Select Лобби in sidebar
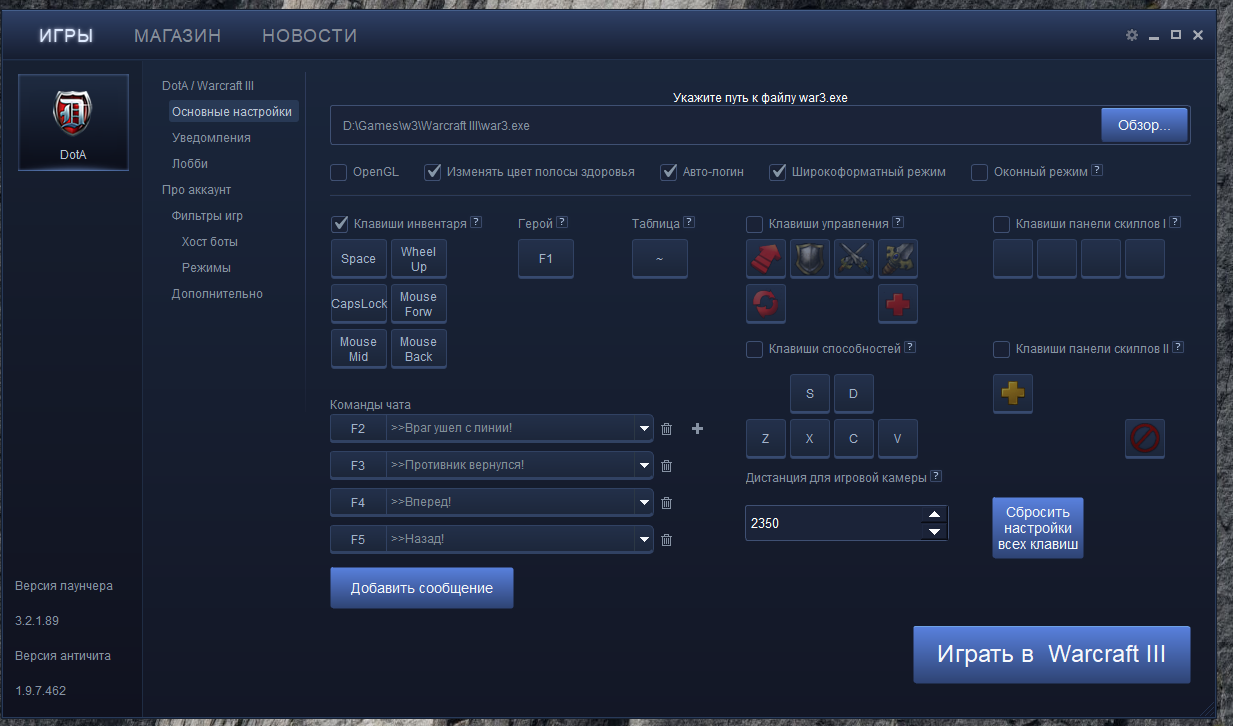 [190, 164]
